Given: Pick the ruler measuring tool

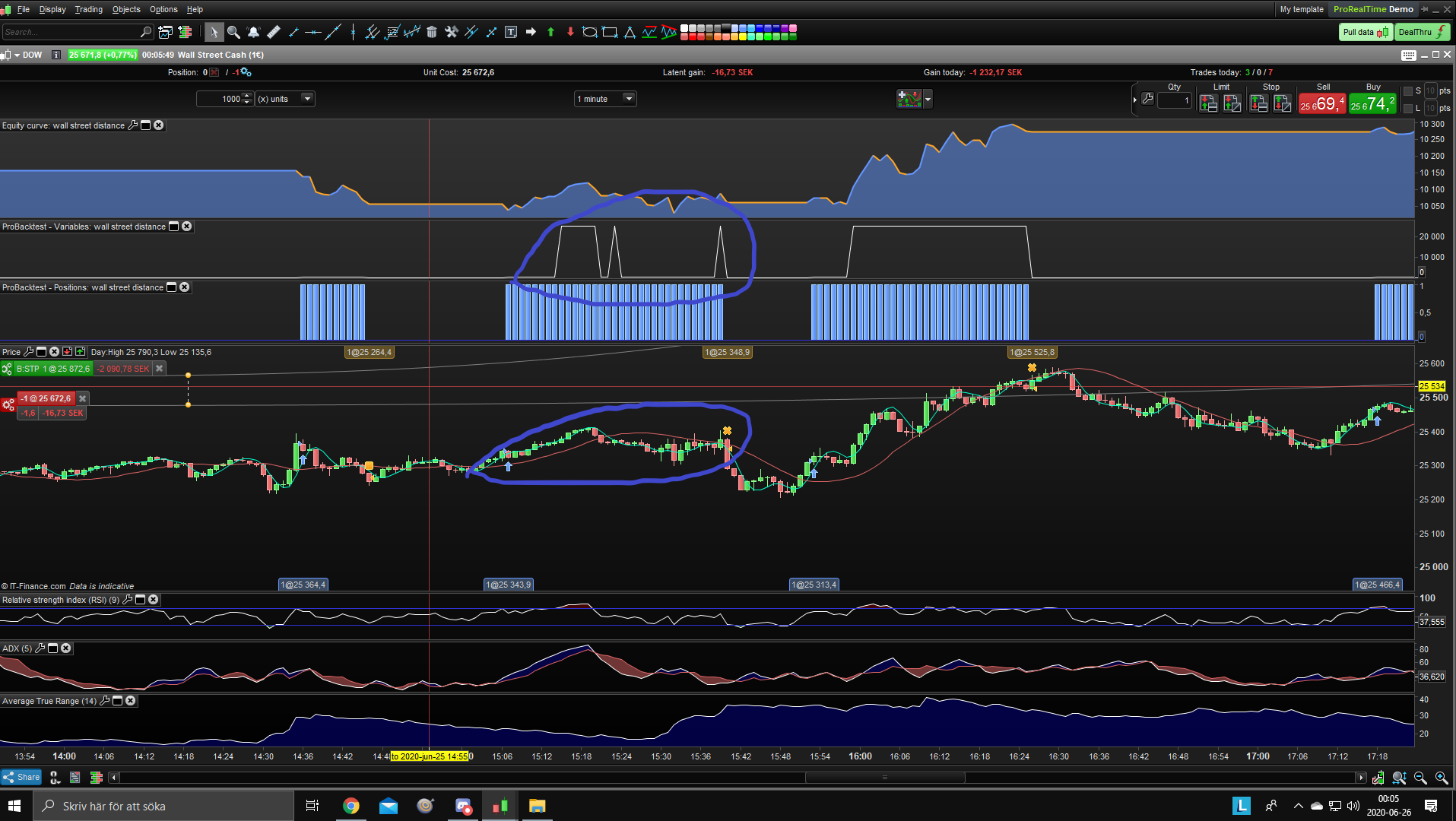Looking at the screenshot, I should [x=274, y=32].
